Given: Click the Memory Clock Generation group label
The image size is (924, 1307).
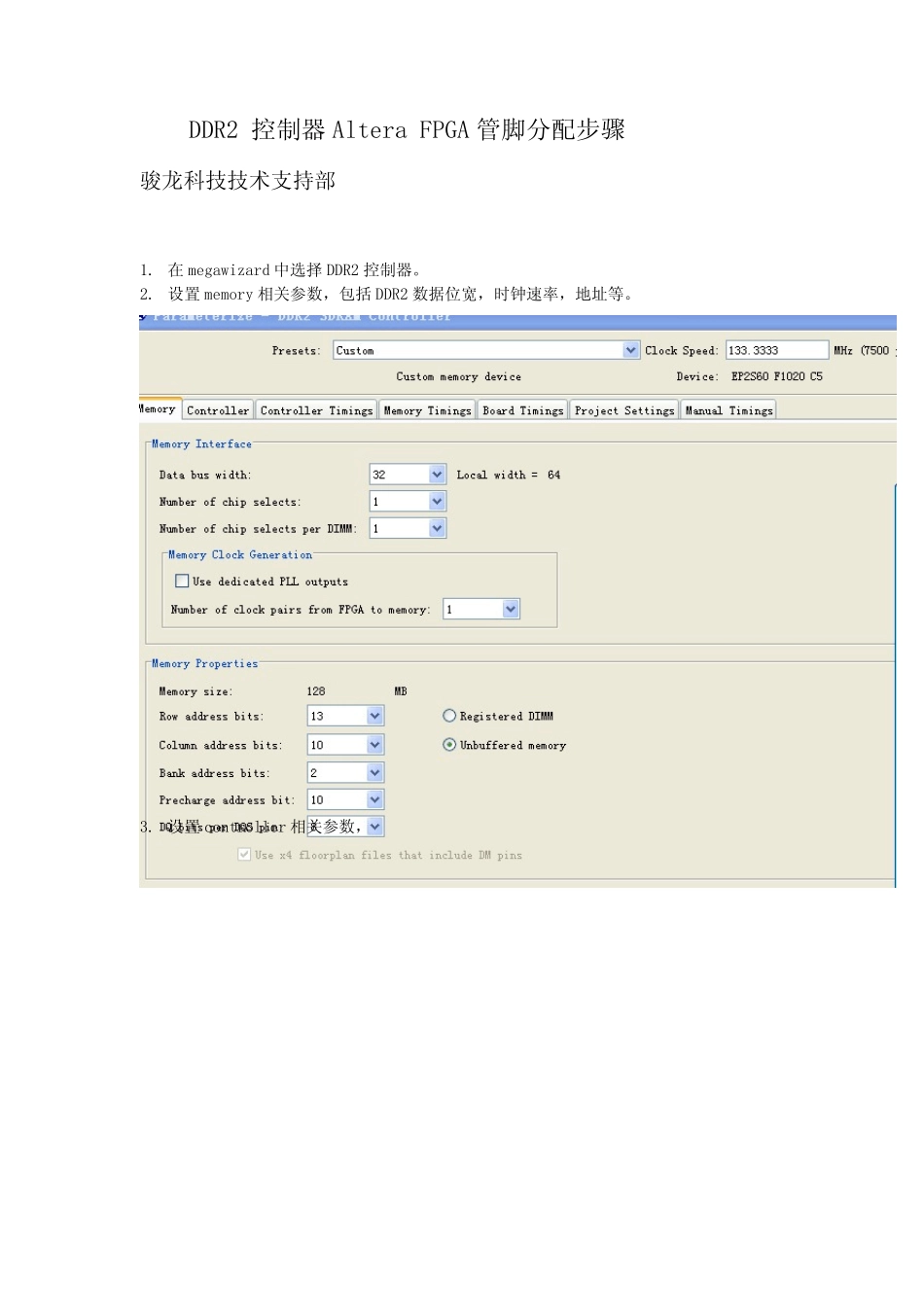Looking at the screenshot, I should [x=240, y=554].
